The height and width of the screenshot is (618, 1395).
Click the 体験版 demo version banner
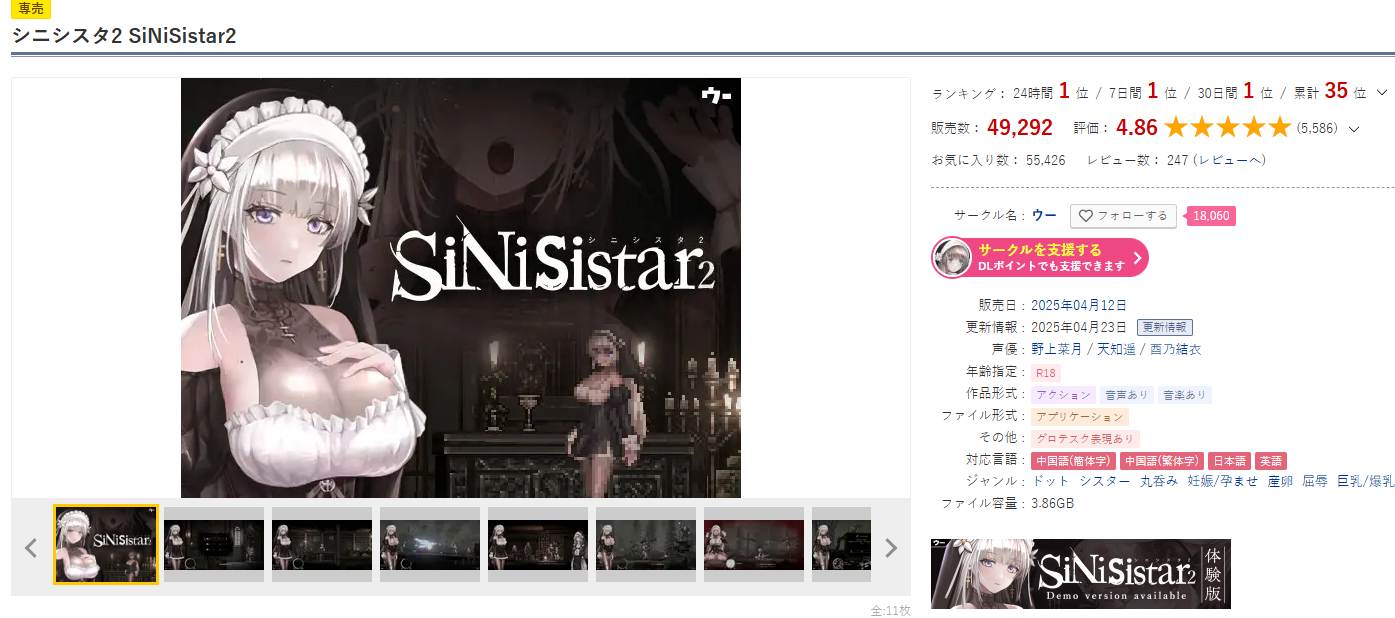1081,574
